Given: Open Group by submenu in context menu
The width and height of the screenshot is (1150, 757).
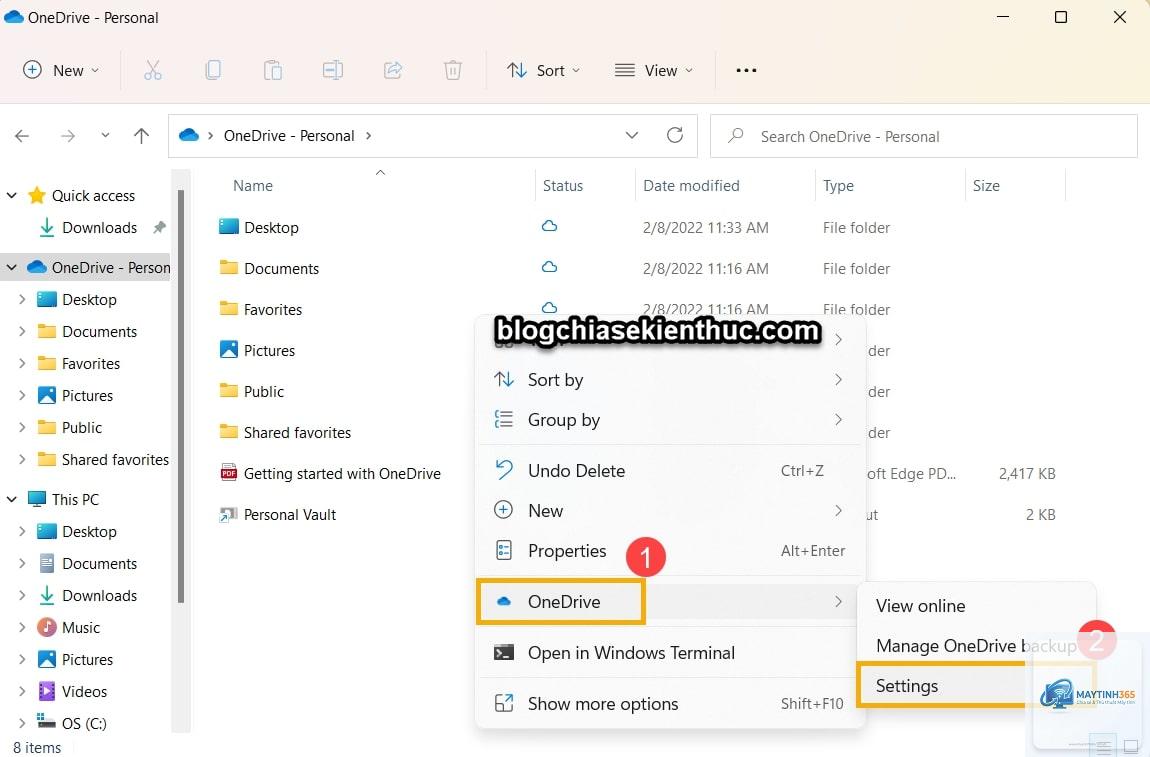Looking at the screenshot, I should pos(670,420).
